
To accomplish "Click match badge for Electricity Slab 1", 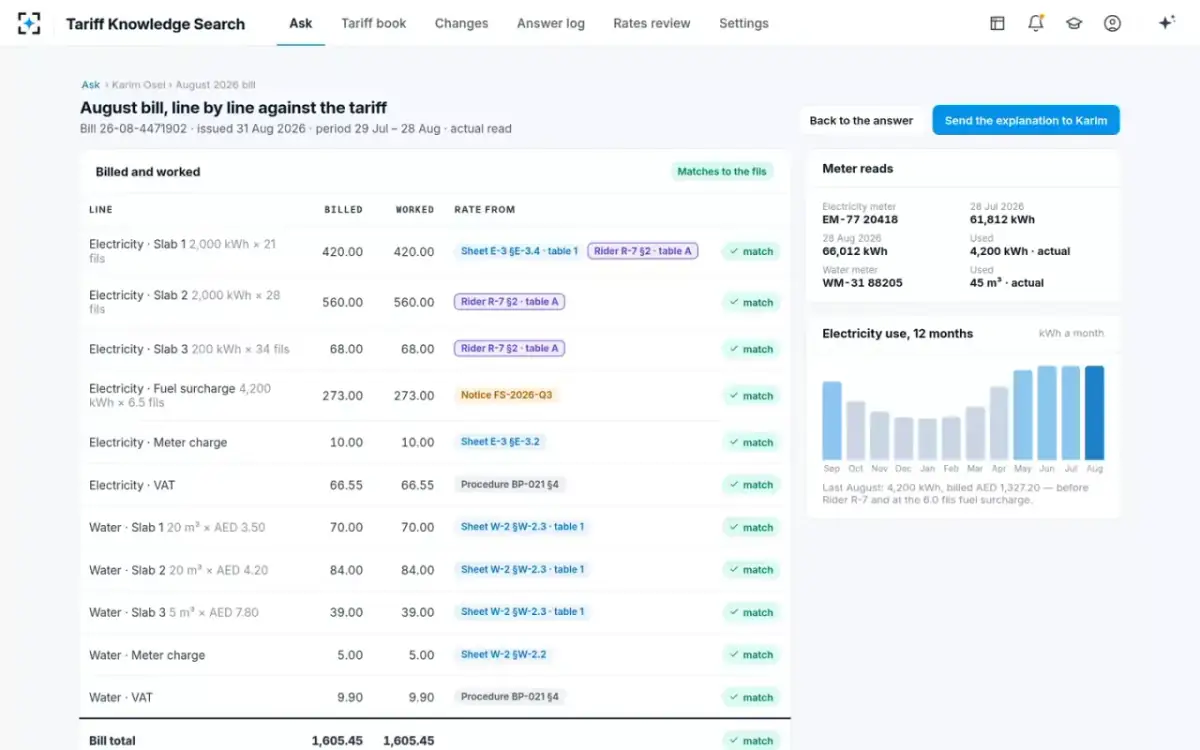I will [x=751, y=252].
